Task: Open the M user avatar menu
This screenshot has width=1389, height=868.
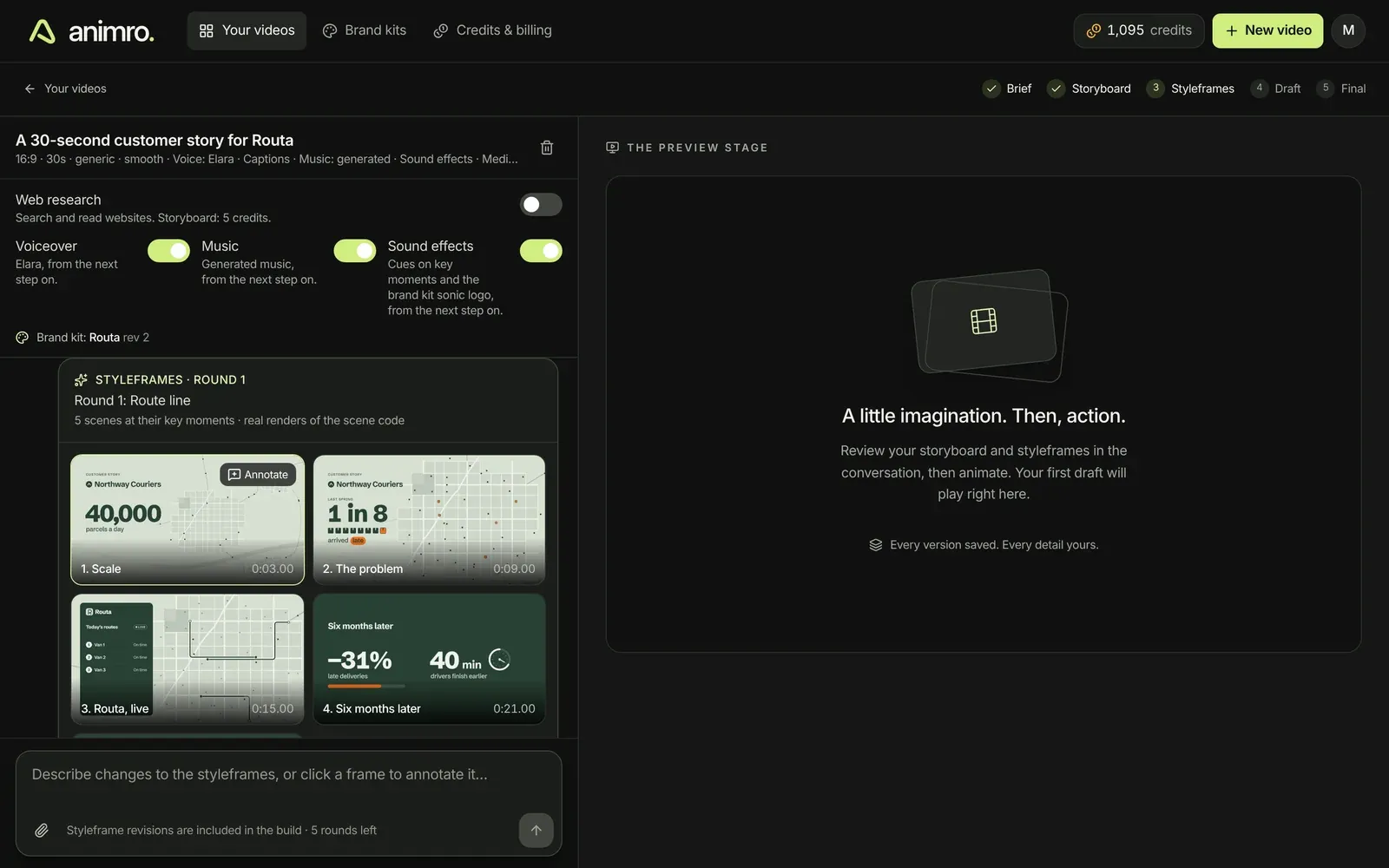Action: [x=1348, y=30]
